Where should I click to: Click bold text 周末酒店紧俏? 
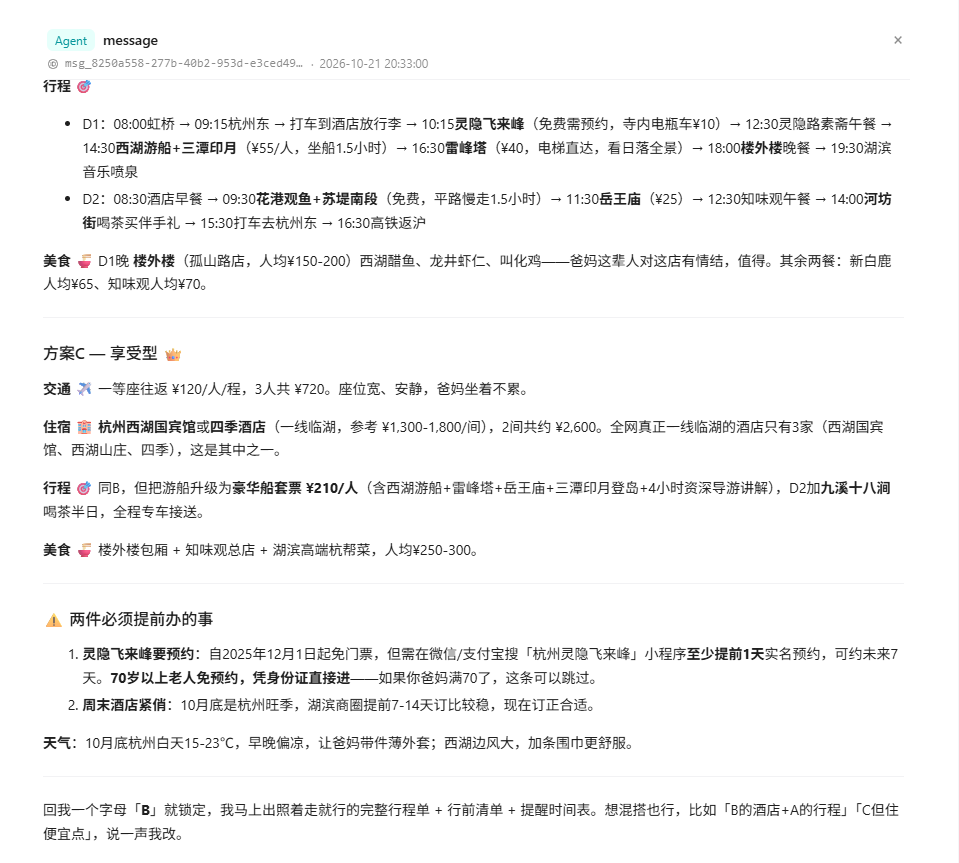click(x=124, y=705)
